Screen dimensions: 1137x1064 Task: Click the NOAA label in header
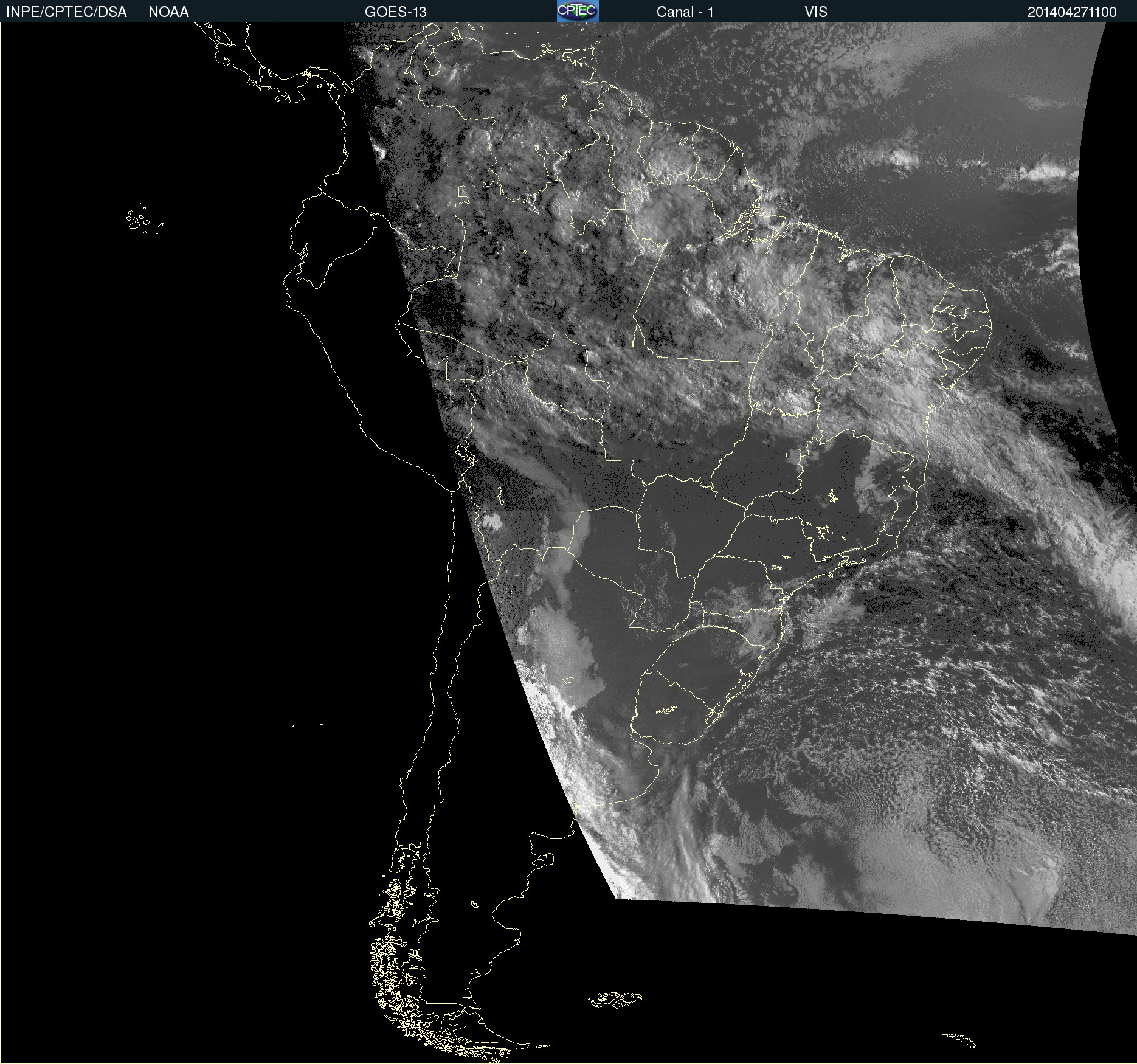168,12
